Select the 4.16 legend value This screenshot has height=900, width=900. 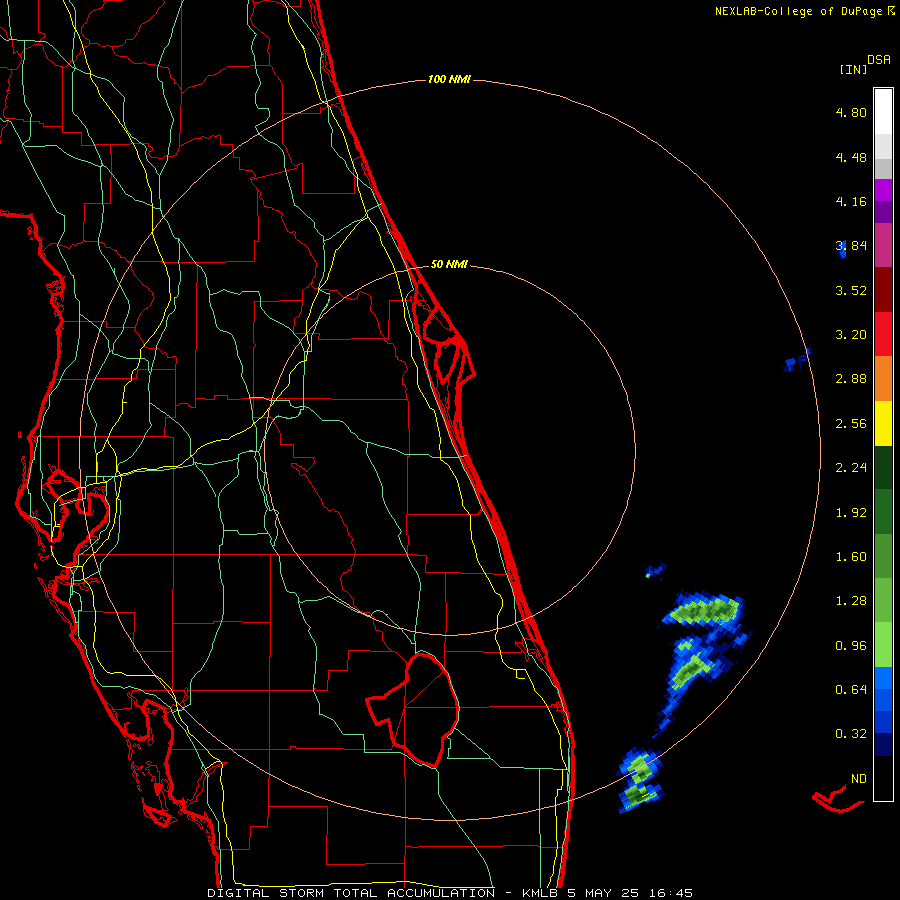tap(851, 201)
